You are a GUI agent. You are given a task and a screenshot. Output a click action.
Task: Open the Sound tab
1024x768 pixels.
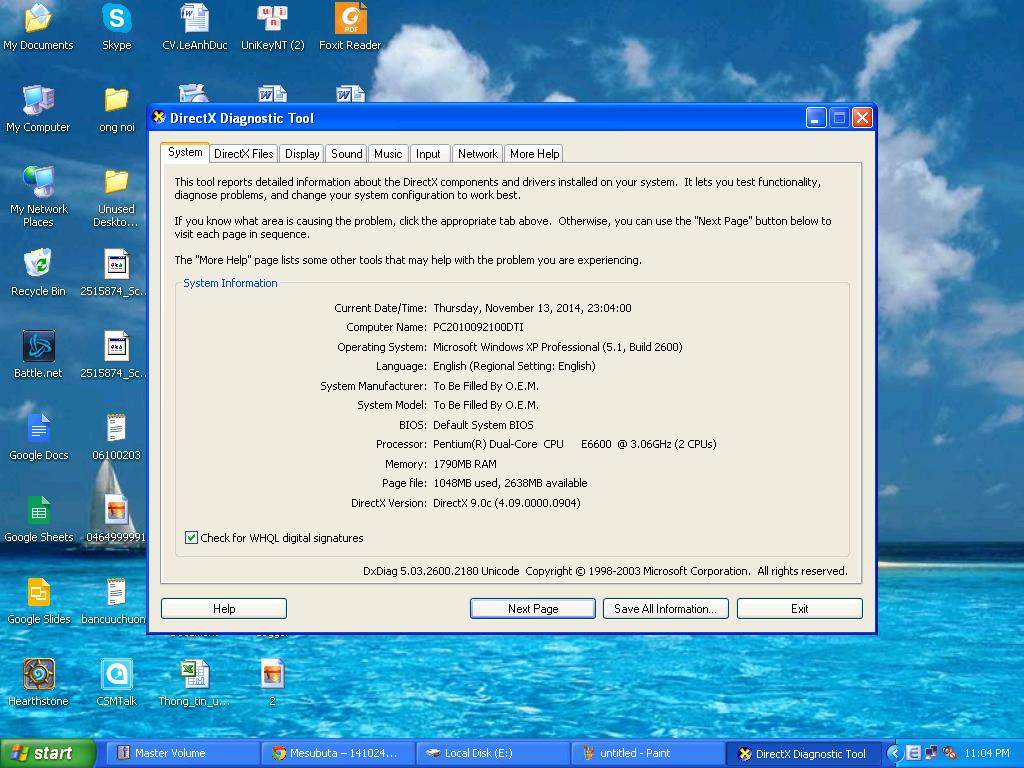(x=346, y=154)
